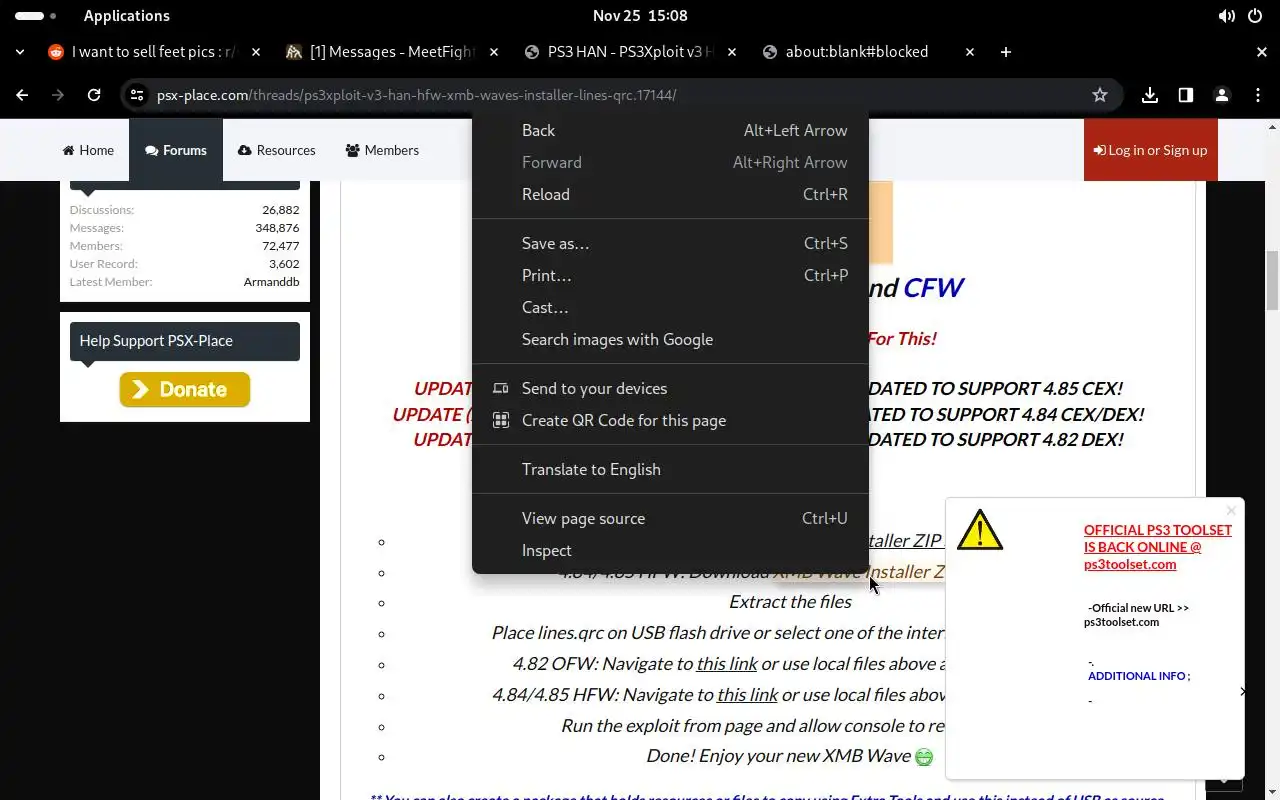Toggle the browser side panel icon
The image size is (1280, 800).
click(x=1186, y=95)
